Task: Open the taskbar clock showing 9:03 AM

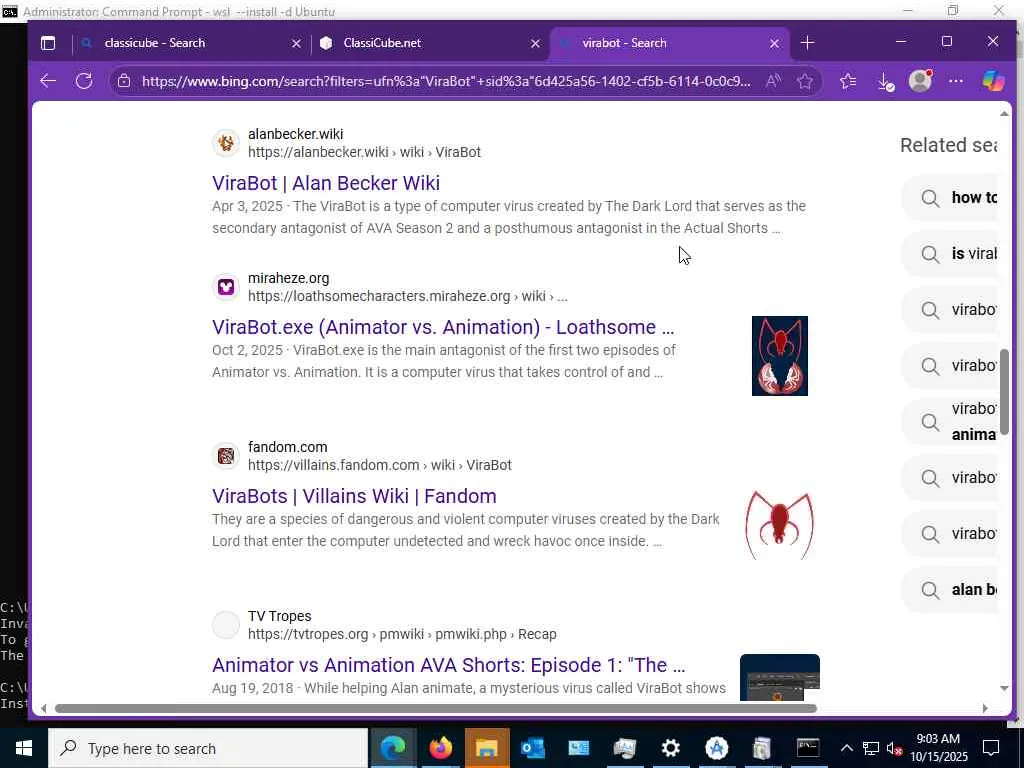Action: [x=938, y=748]
